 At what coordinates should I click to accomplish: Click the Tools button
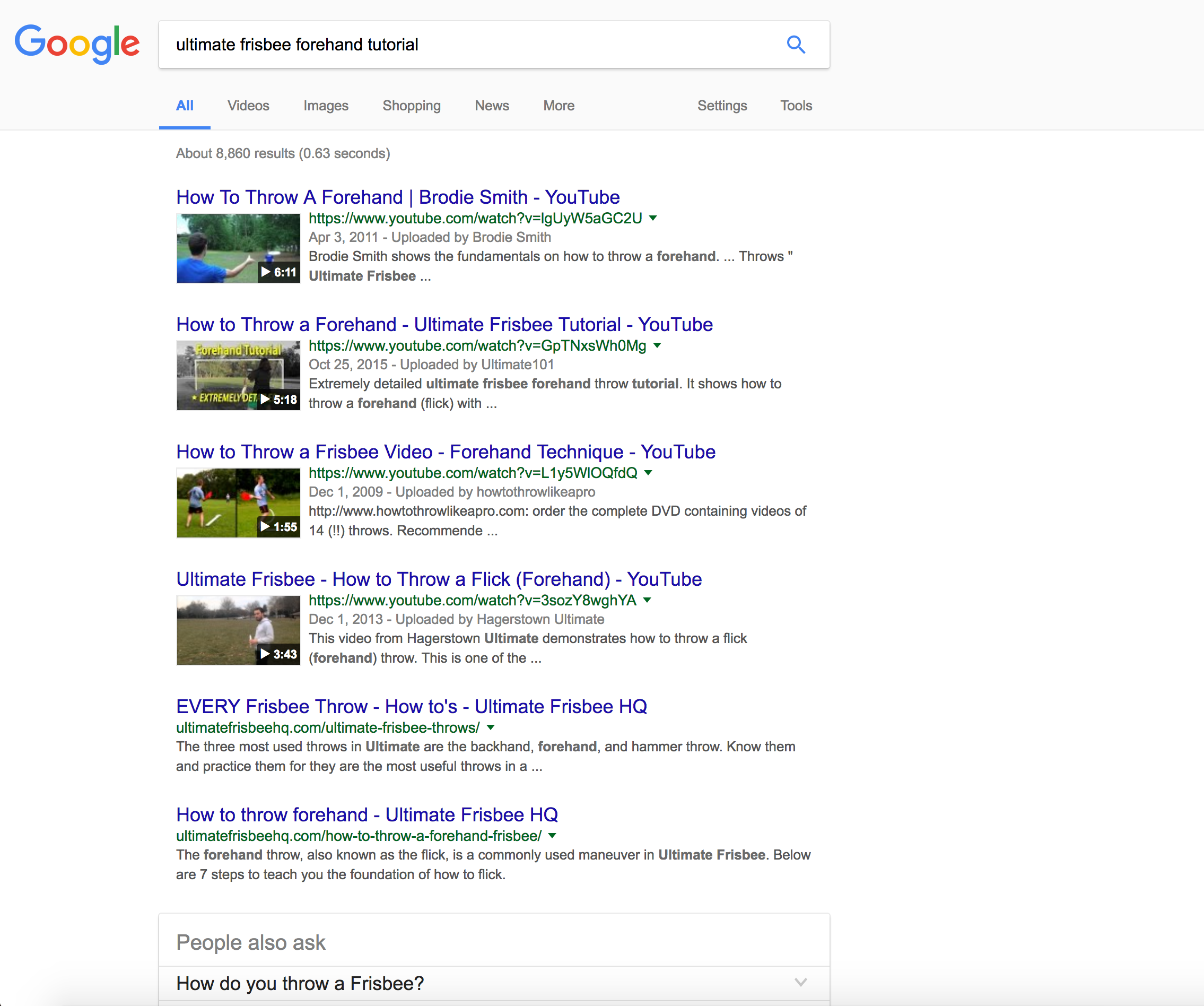796,106
